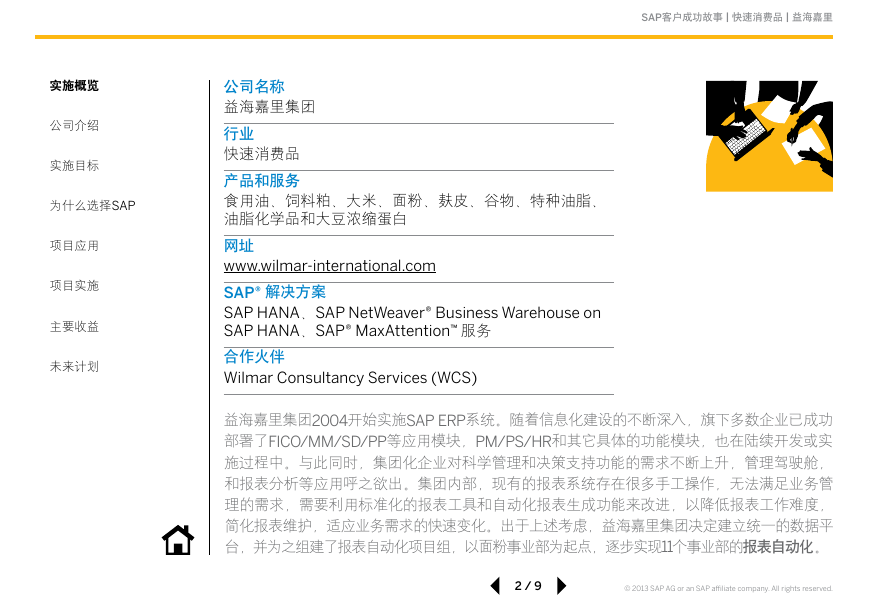Open the 实施目标 section
This screenshot has width=869, height=612.
point(74,165)
